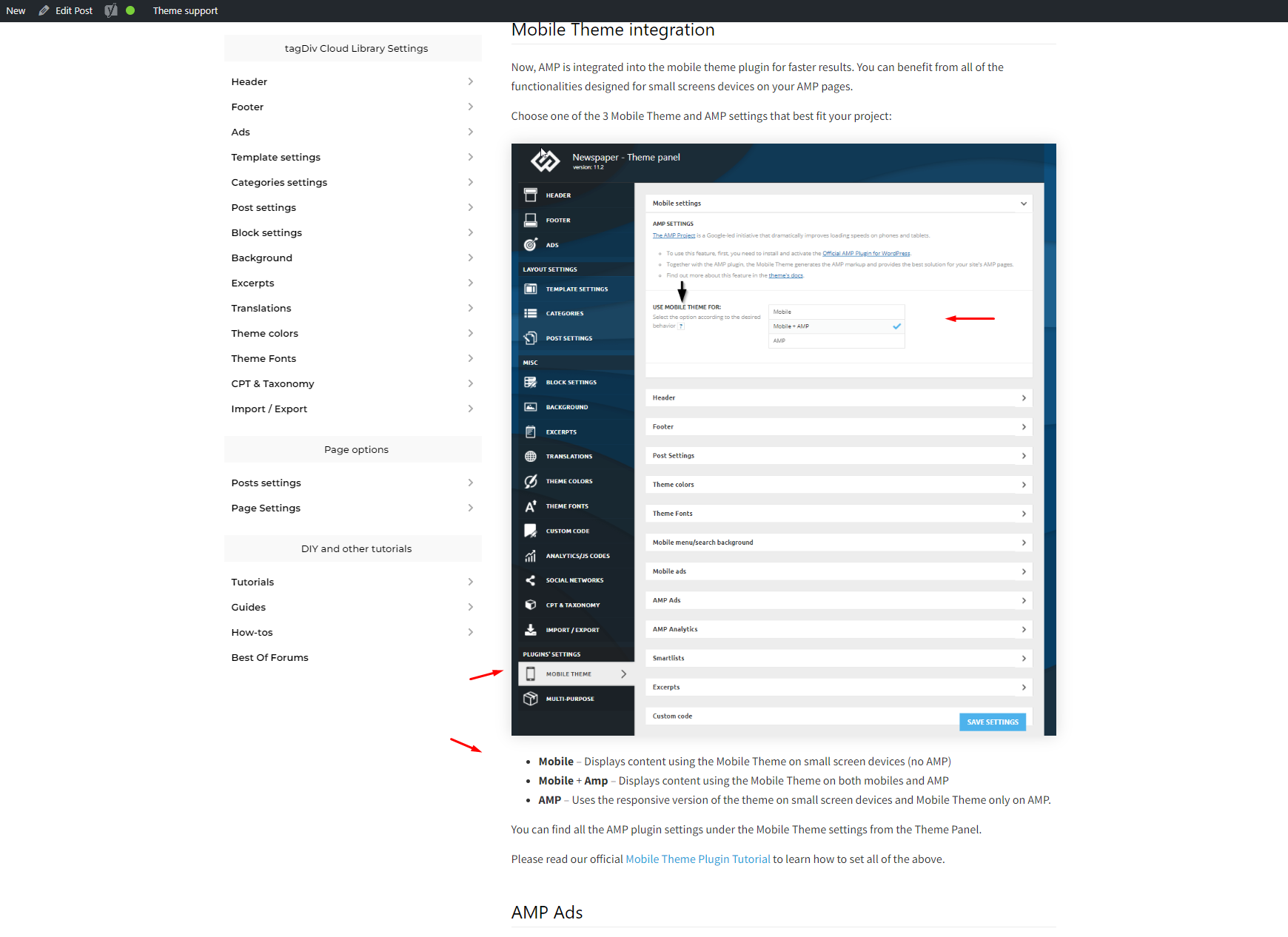Open Categories settings in sidebar
The height and width of the screenshot is (937, 1288).
pos(279,182)
